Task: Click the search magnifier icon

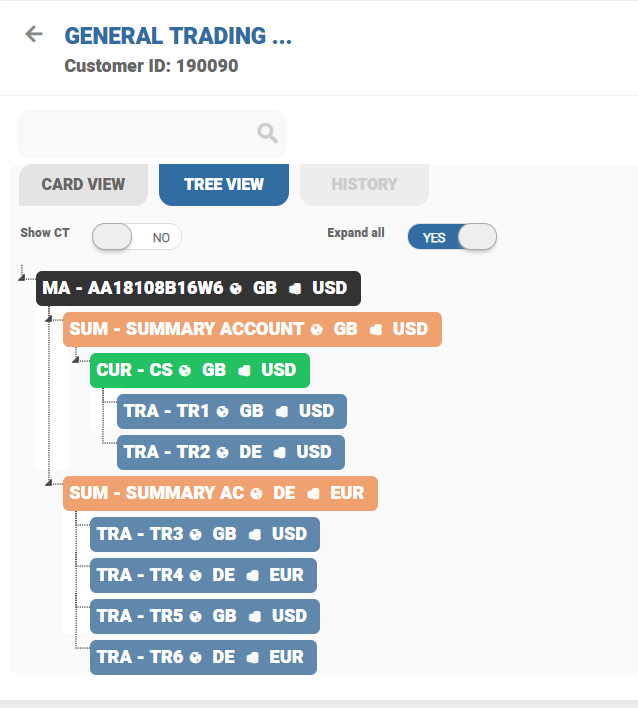Action: pyautogui.click(x=267, y=133)
